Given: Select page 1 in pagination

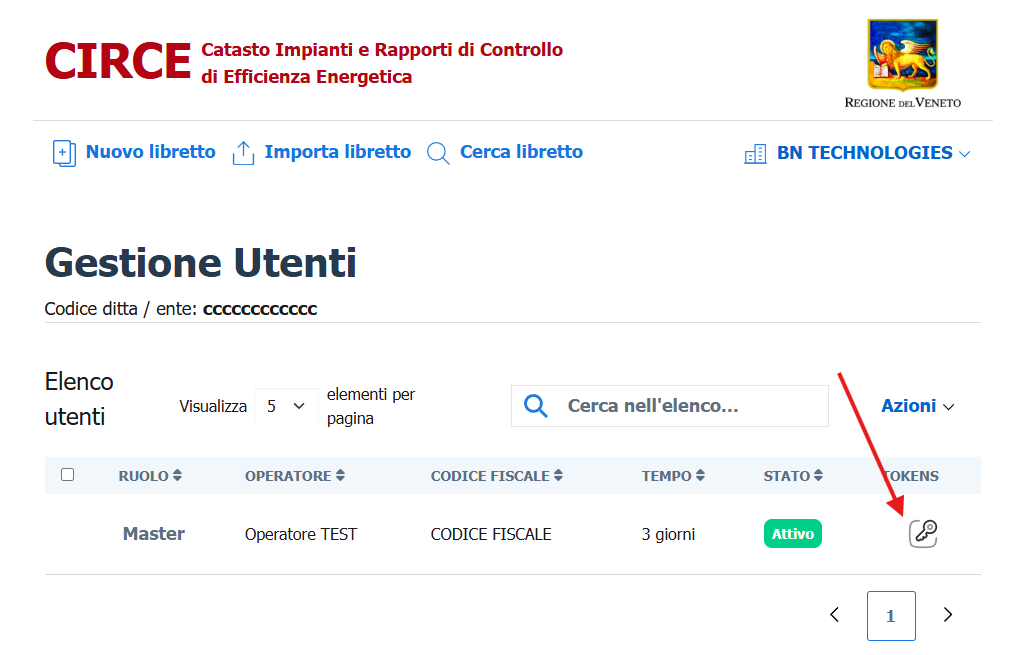Looking at the screenshot, I should [x=891, y=616].
